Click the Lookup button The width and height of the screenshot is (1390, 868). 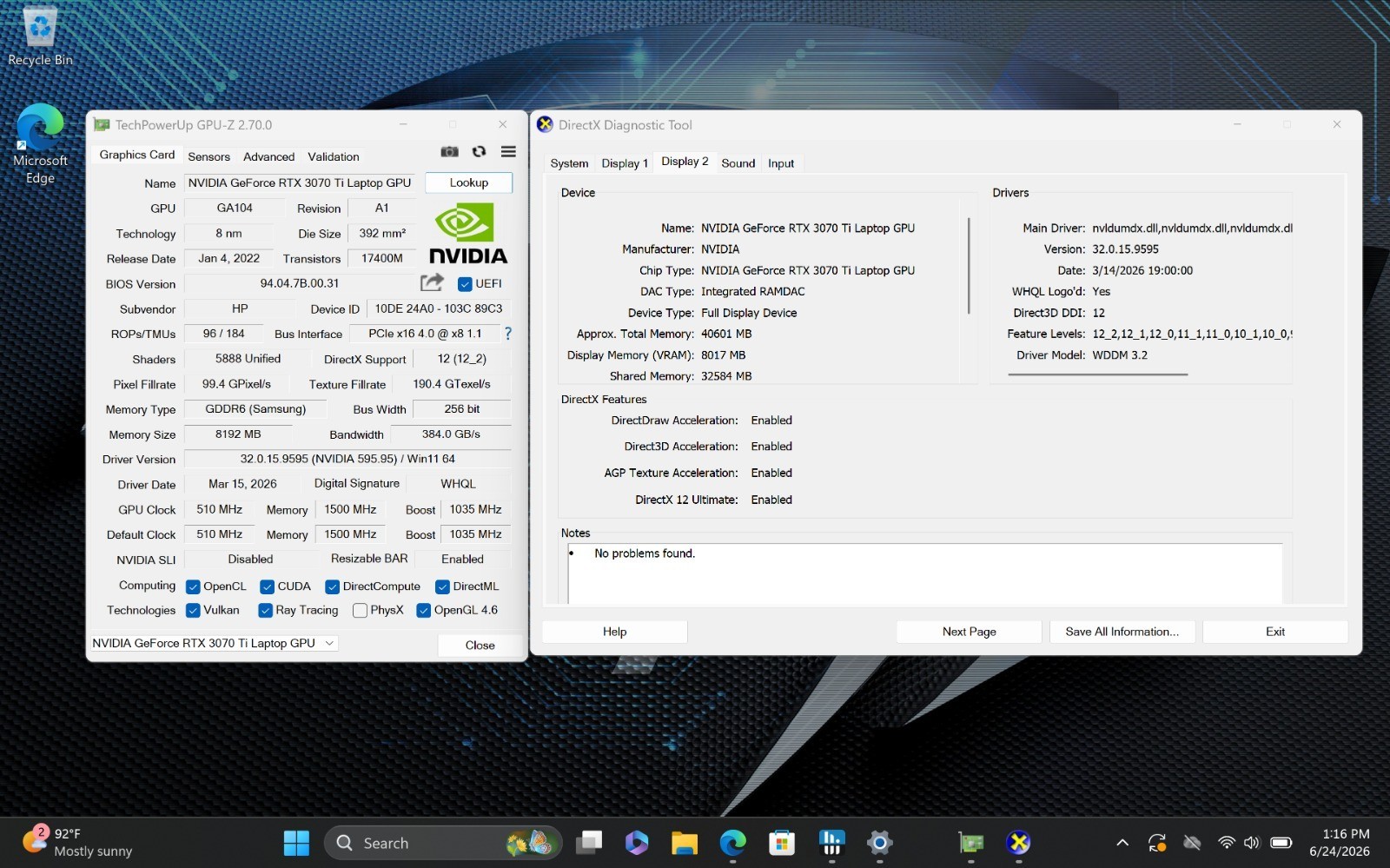coord(469,182)
